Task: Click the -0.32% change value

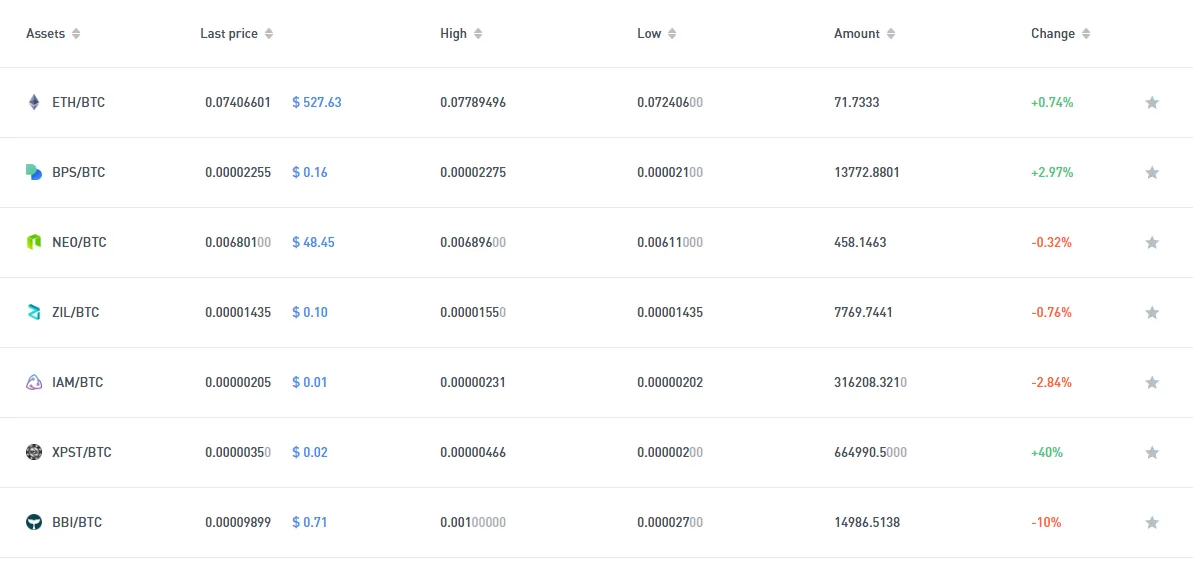Action: point(1051,242)
